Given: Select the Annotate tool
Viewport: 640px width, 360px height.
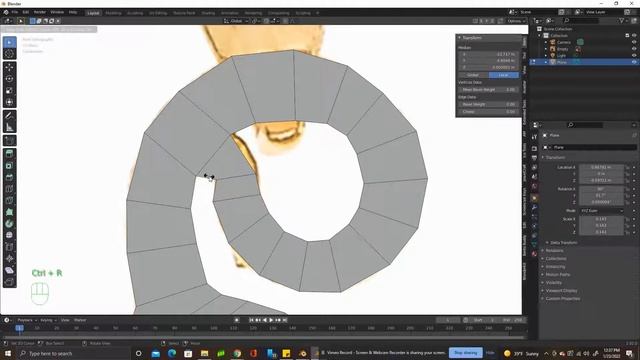Looking at the screenshot, I should [10, 116].
